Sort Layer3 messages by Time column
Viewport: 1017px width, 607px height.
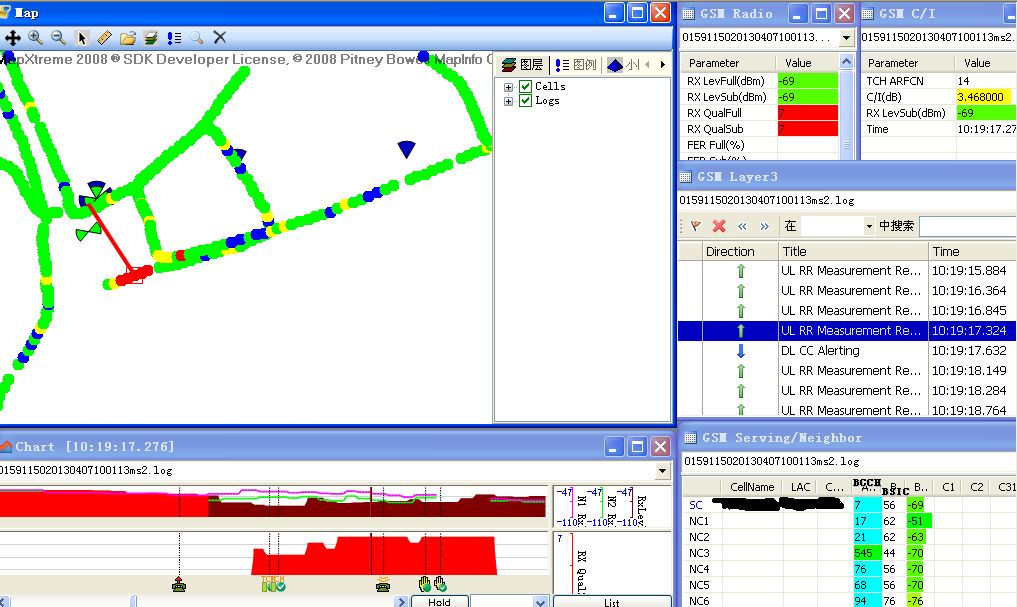coord(972,252)
